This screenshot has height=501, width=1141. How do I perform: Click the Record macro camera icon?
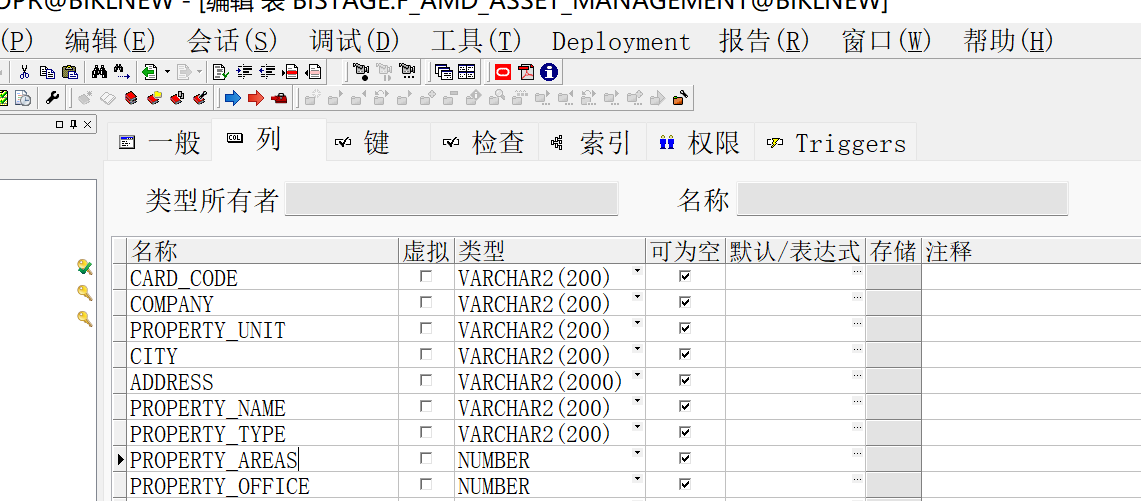pos(361,72)
